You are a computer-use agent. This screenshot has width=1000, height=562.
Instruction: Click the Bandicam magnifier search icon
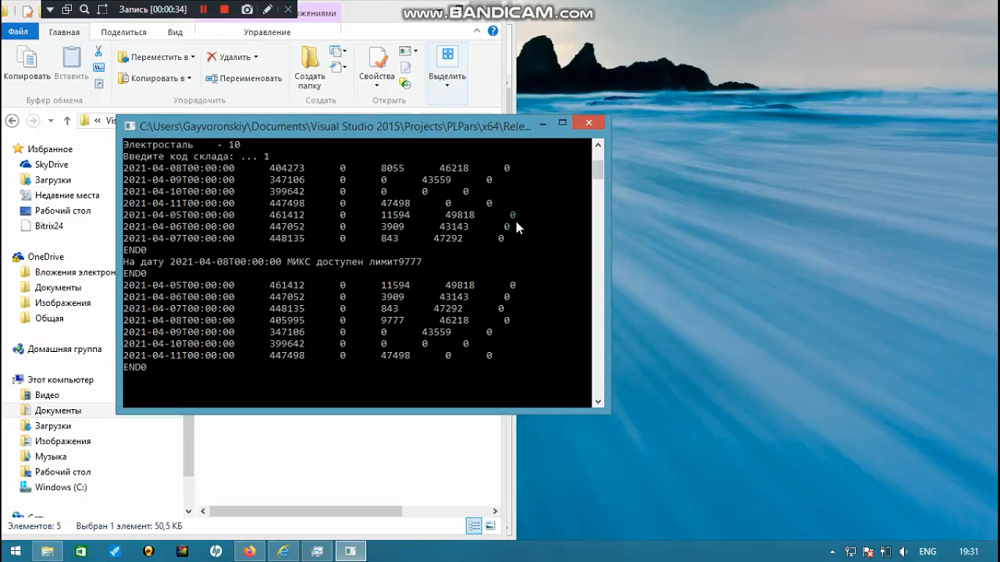(x=84, y=10)
